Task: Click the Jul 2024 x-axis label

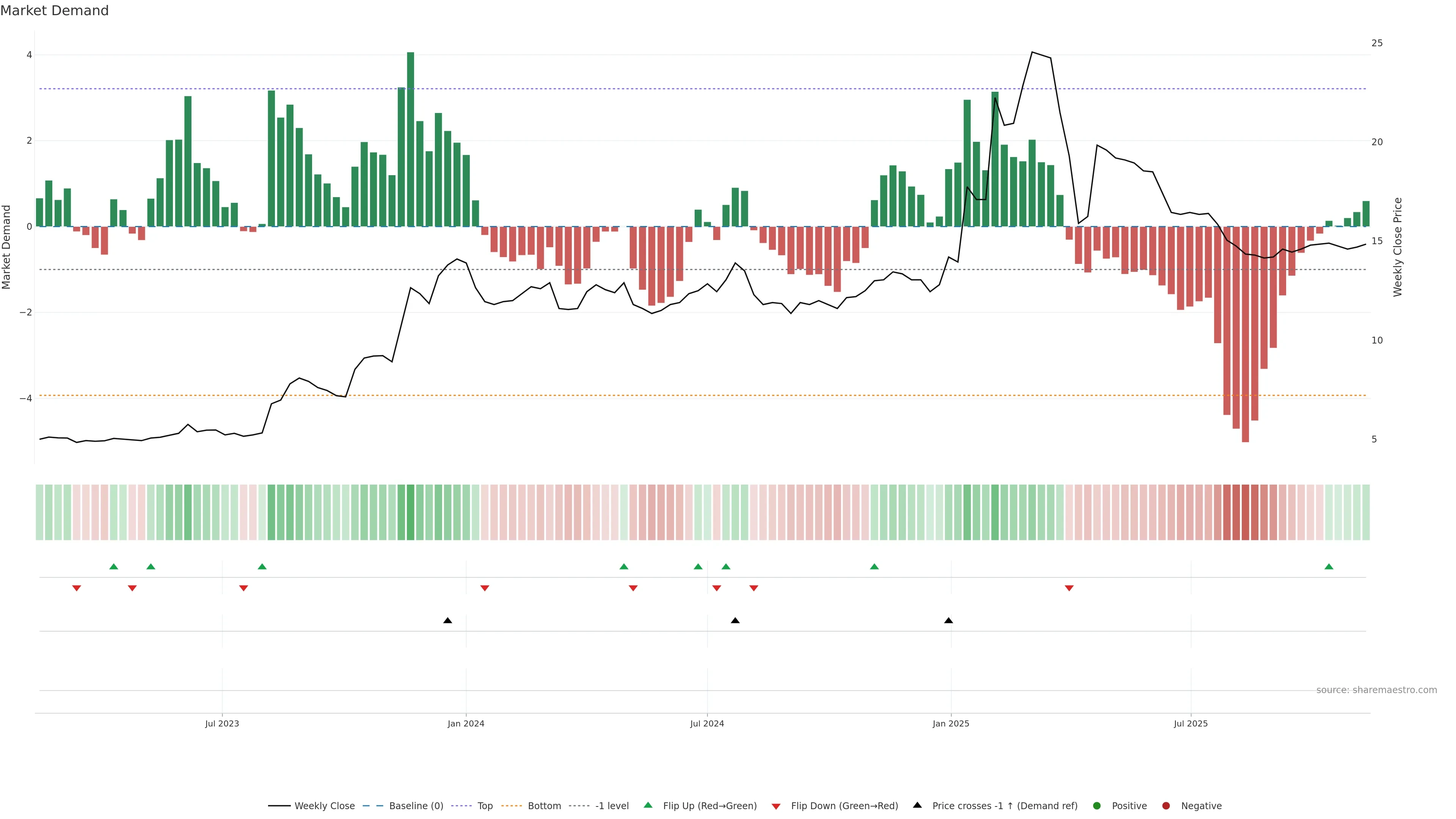Action: point(706,723)
